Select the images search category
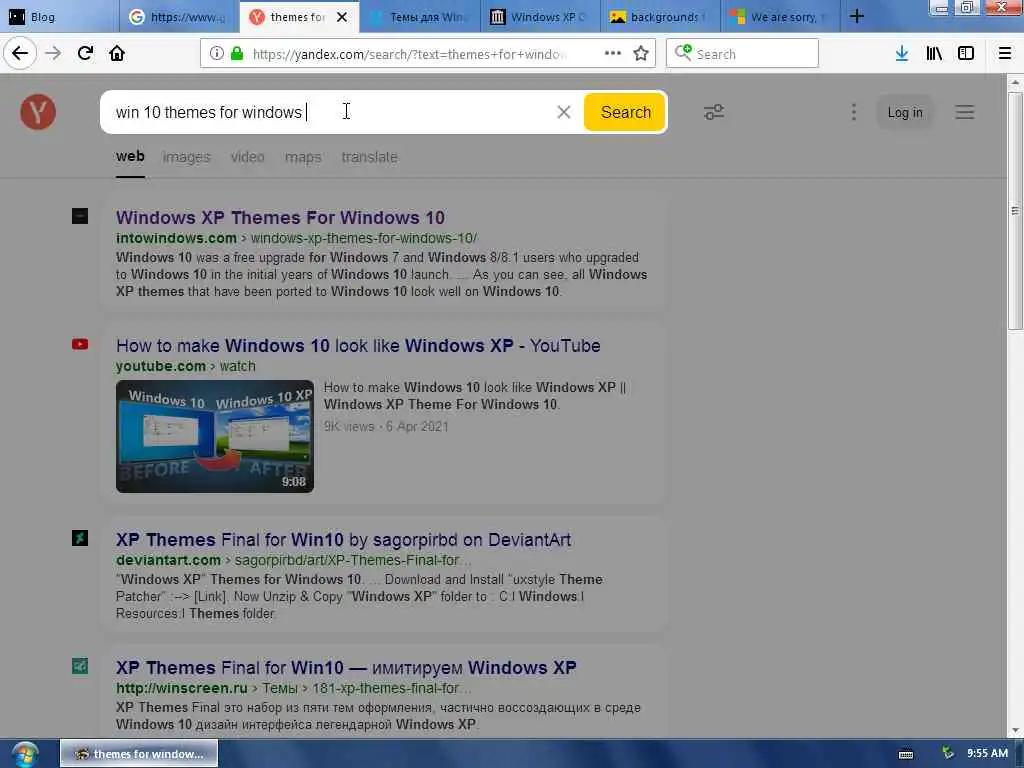Viewport: 1024px width, 768px height. (186, 157)
